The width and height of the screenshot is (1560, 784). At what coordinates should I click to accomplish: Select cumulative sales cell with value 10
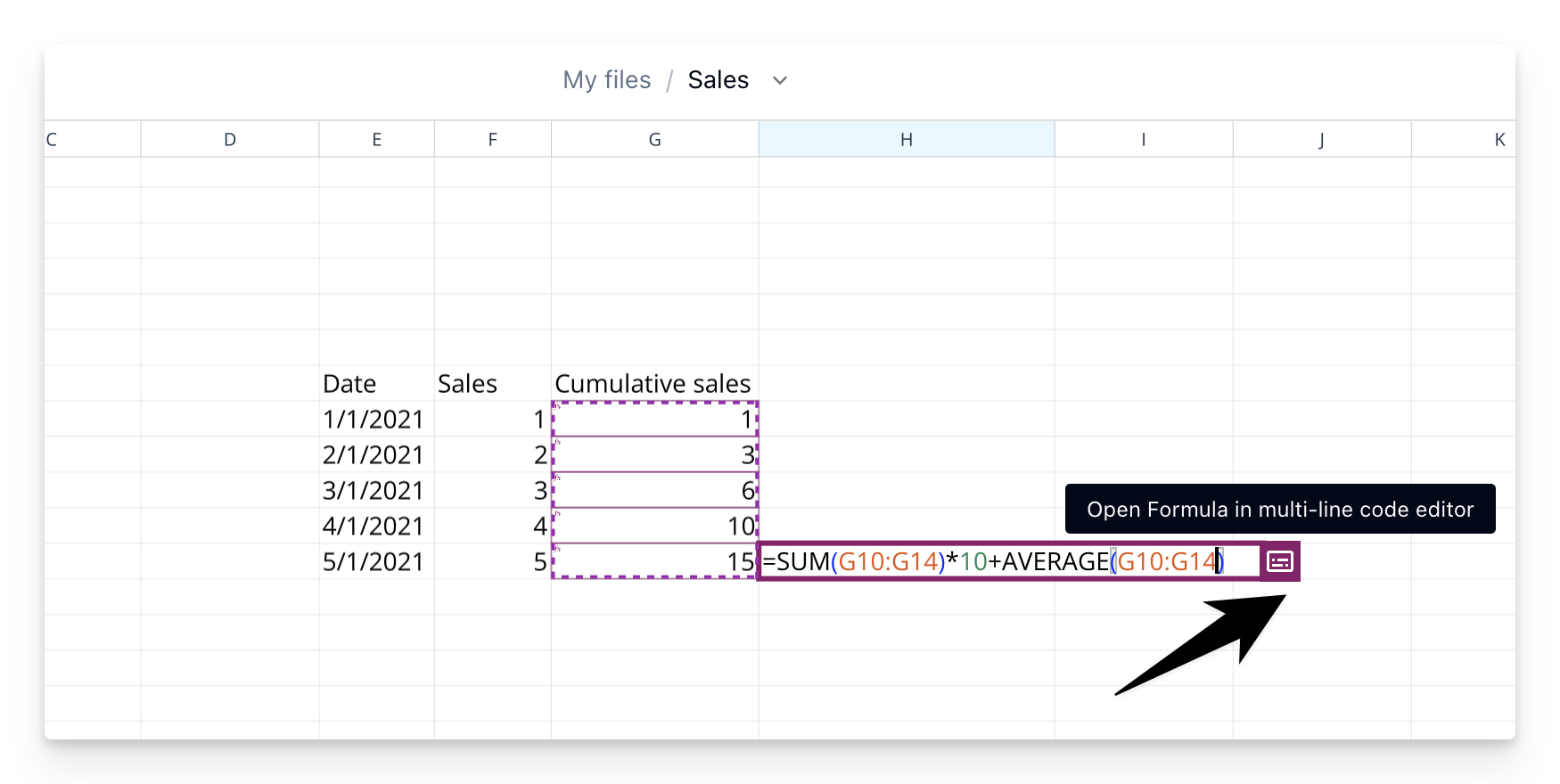654,526
